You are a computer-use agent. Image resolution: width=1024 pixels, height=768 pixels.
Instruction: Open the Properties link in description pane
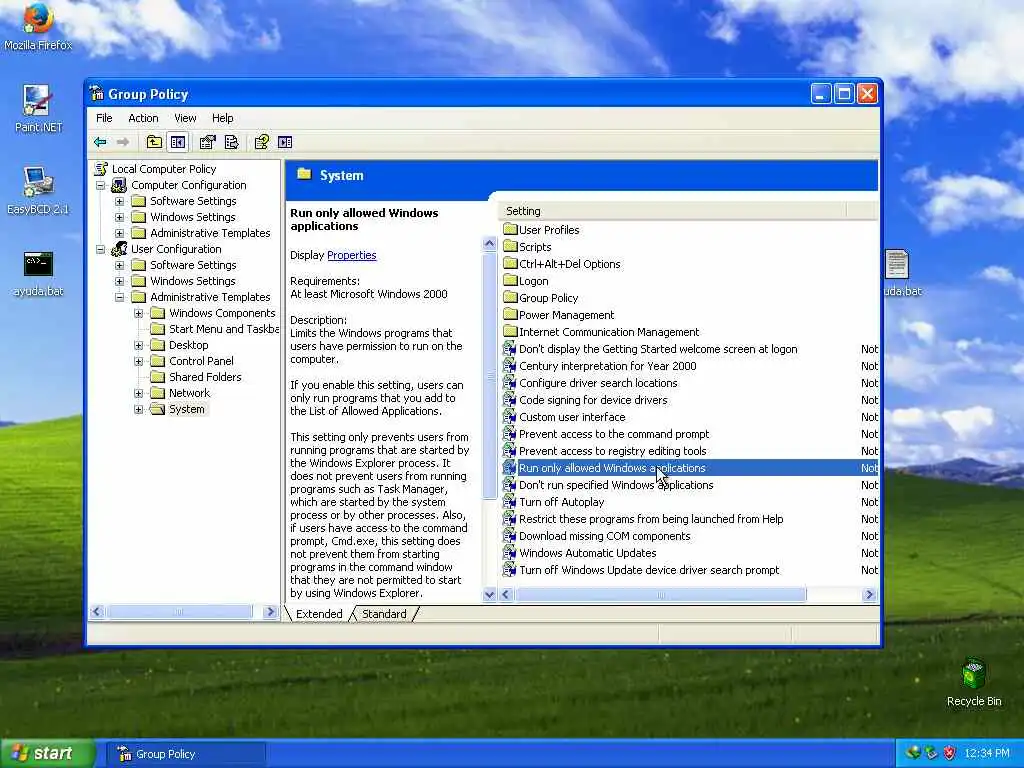pyautogui.click(x=351, y=255)
